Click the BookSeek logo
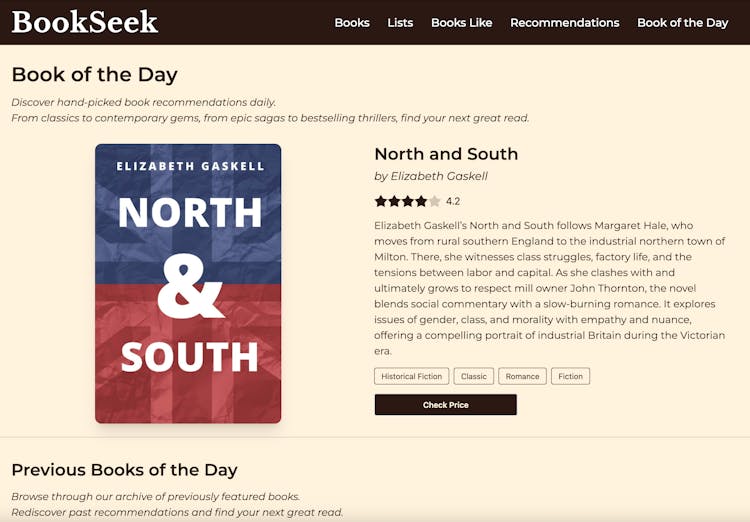Image resolution: width=750 pixels, height=522 pixels. [x=85, y=22]
